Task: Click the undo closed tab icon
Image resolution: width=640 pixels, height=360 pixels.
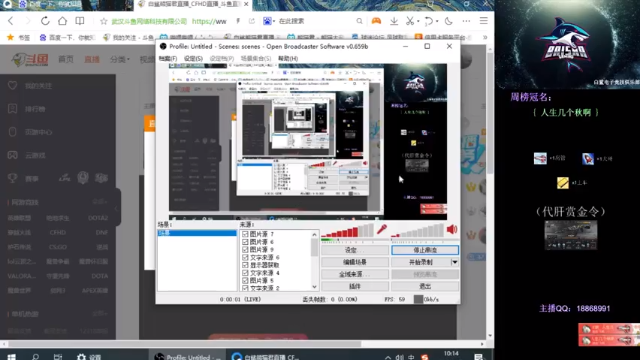Action: click(429, 21)
